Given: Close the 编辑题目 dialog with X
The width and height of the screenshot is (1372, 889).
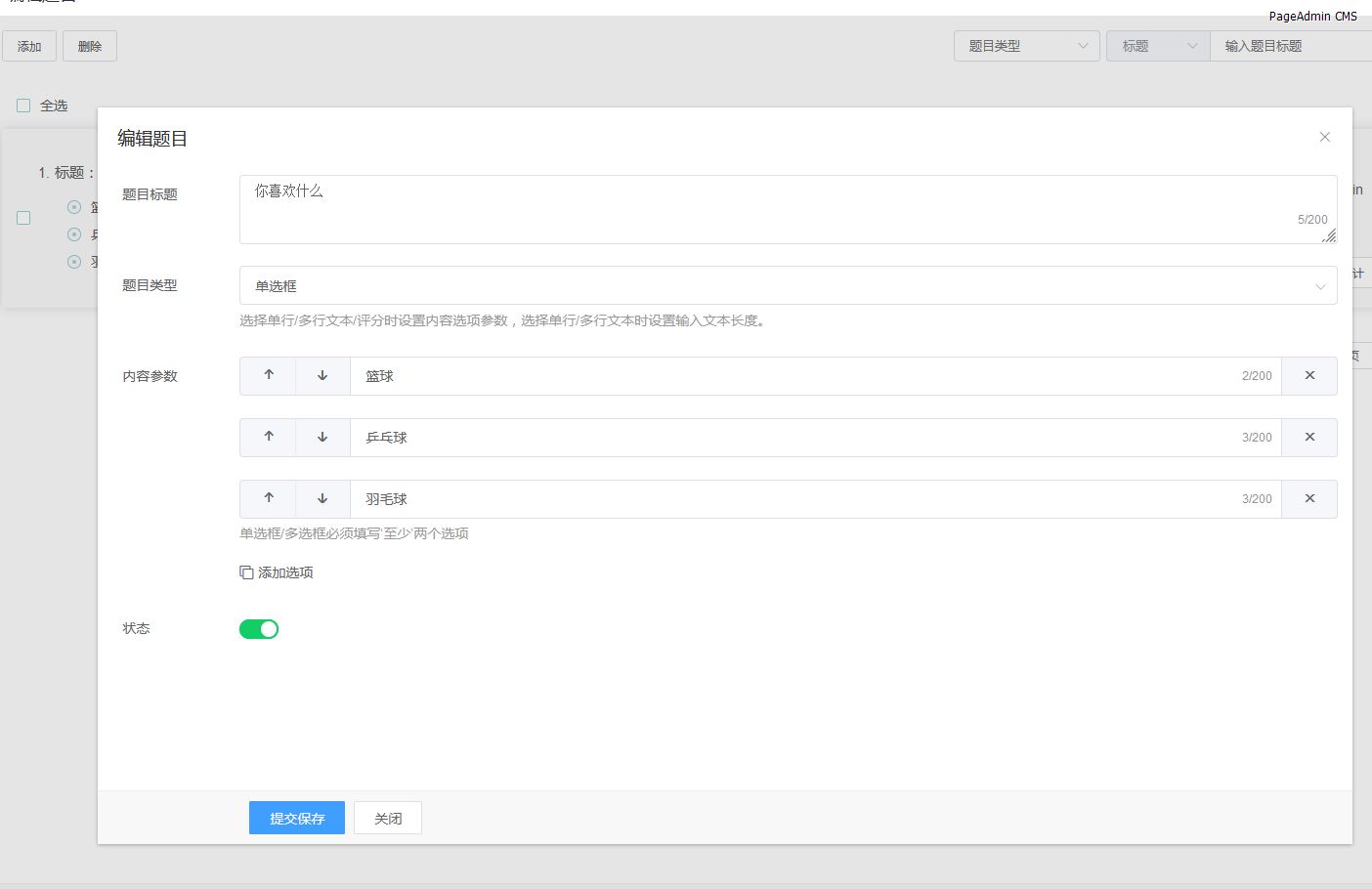Looking at the screenshot, I should click(1325, 137).
